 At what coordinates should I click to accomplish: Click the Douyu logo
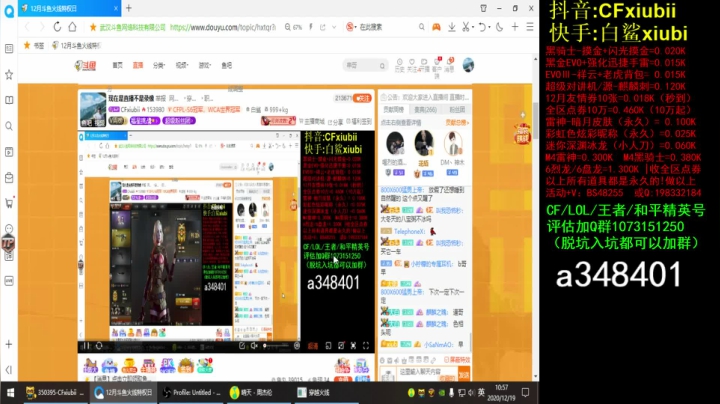pyautogui.click(x=86, y=66)
